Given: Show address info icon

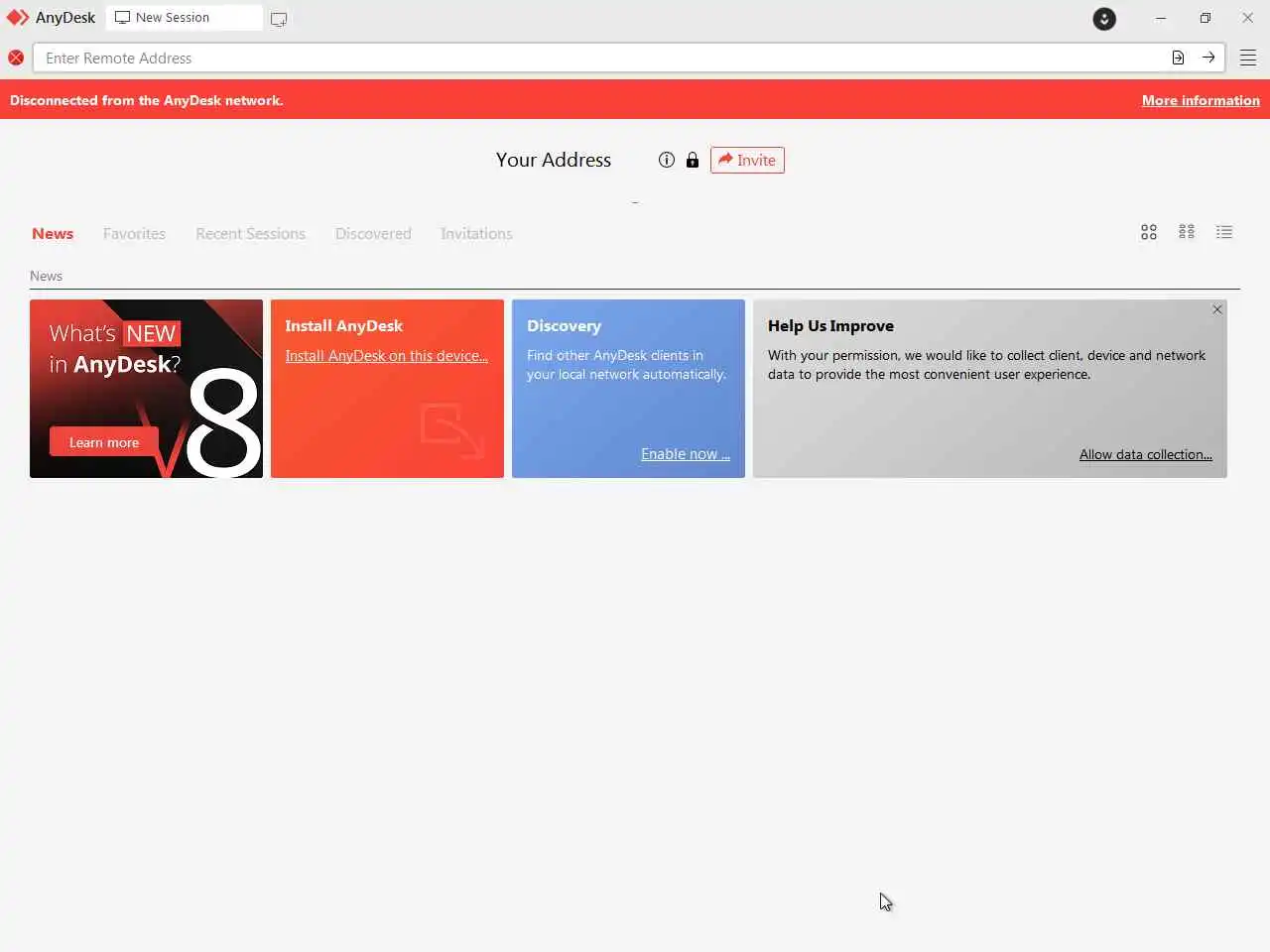Looking at the screenshot, I should pyautogui.click(x=667, y=160).
